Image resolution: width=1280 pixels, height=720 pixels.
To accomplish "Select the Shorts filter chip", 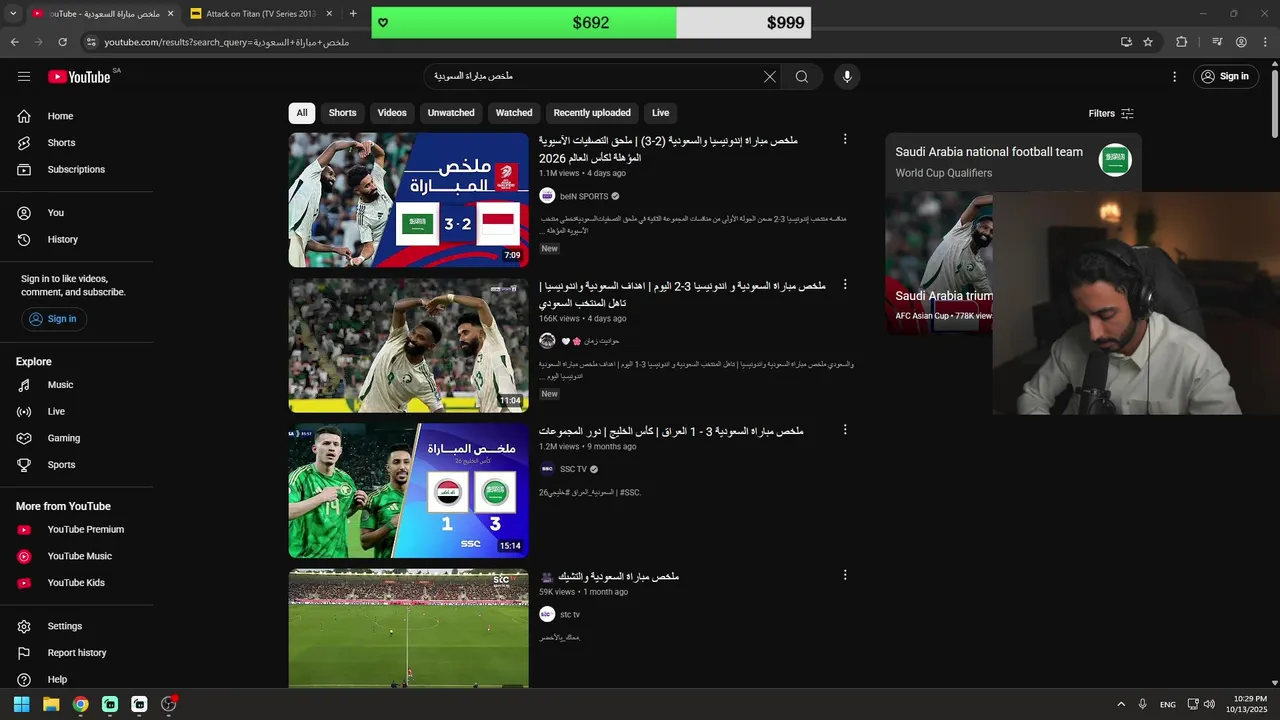I will pyautogui.click(x=343, y=113).
